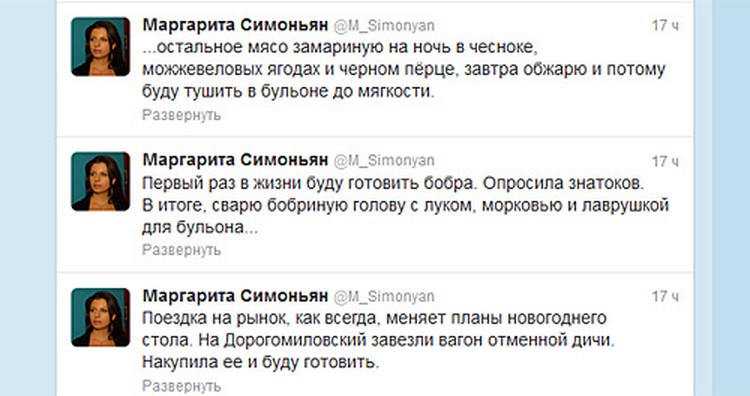Select the @M_Simonyan handle in the beaver tweet
Screen dimensions: 750x396
click(384, 161)
